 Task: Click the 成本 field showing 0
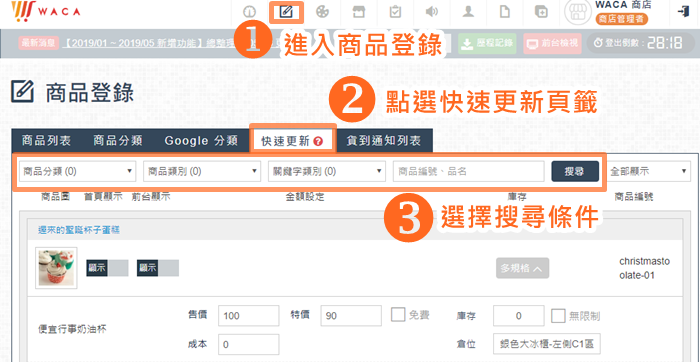click(249, 345)
